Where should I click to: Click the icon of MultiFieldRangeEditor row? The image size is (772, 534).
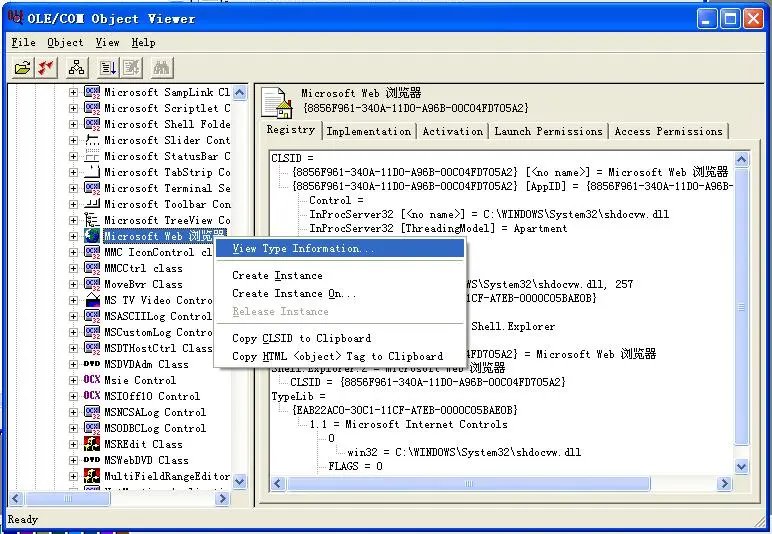click(92, 476)
